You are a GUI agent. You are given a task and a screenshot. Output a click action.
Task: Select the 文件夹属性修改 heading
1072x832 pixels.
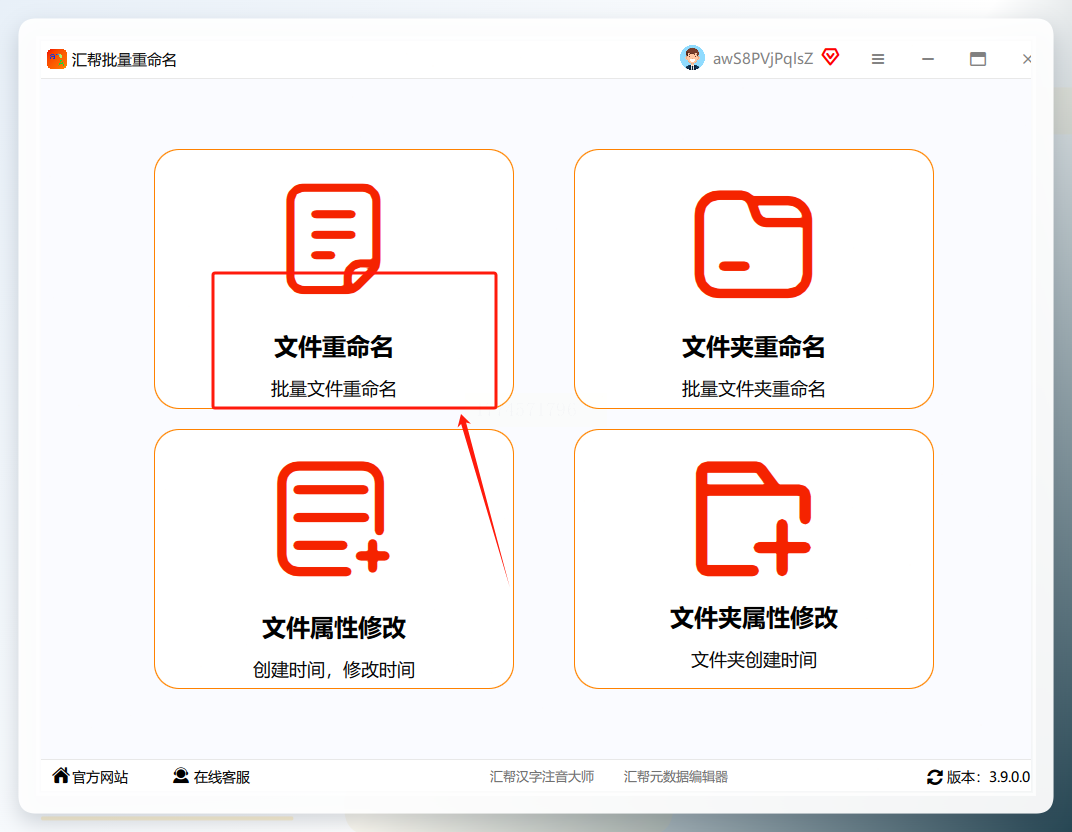coord(753,617)
